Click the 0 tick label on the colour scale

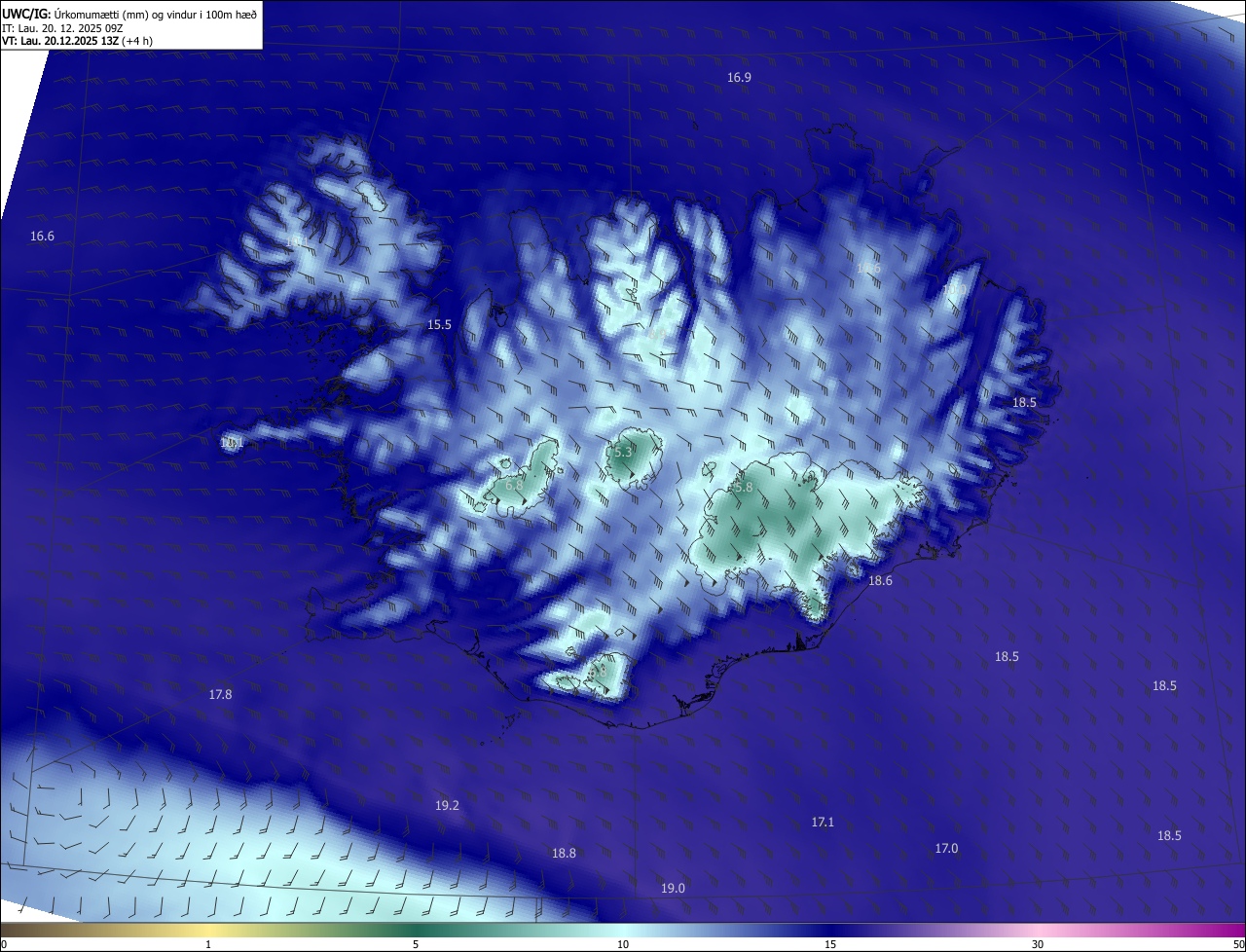point(4,944)
